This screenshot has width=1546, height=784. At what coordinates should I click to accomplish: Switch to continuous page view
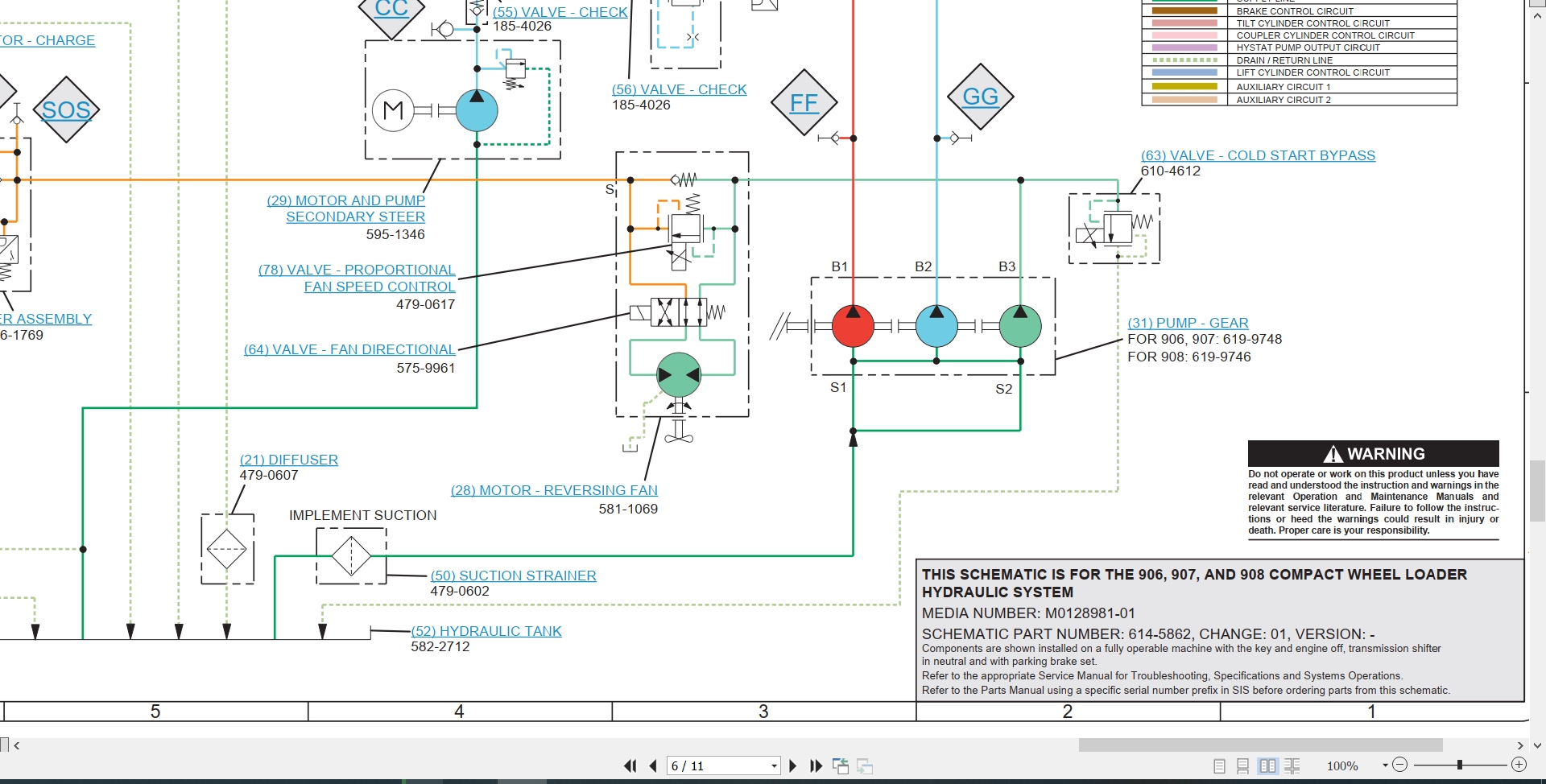point(1242,766)
